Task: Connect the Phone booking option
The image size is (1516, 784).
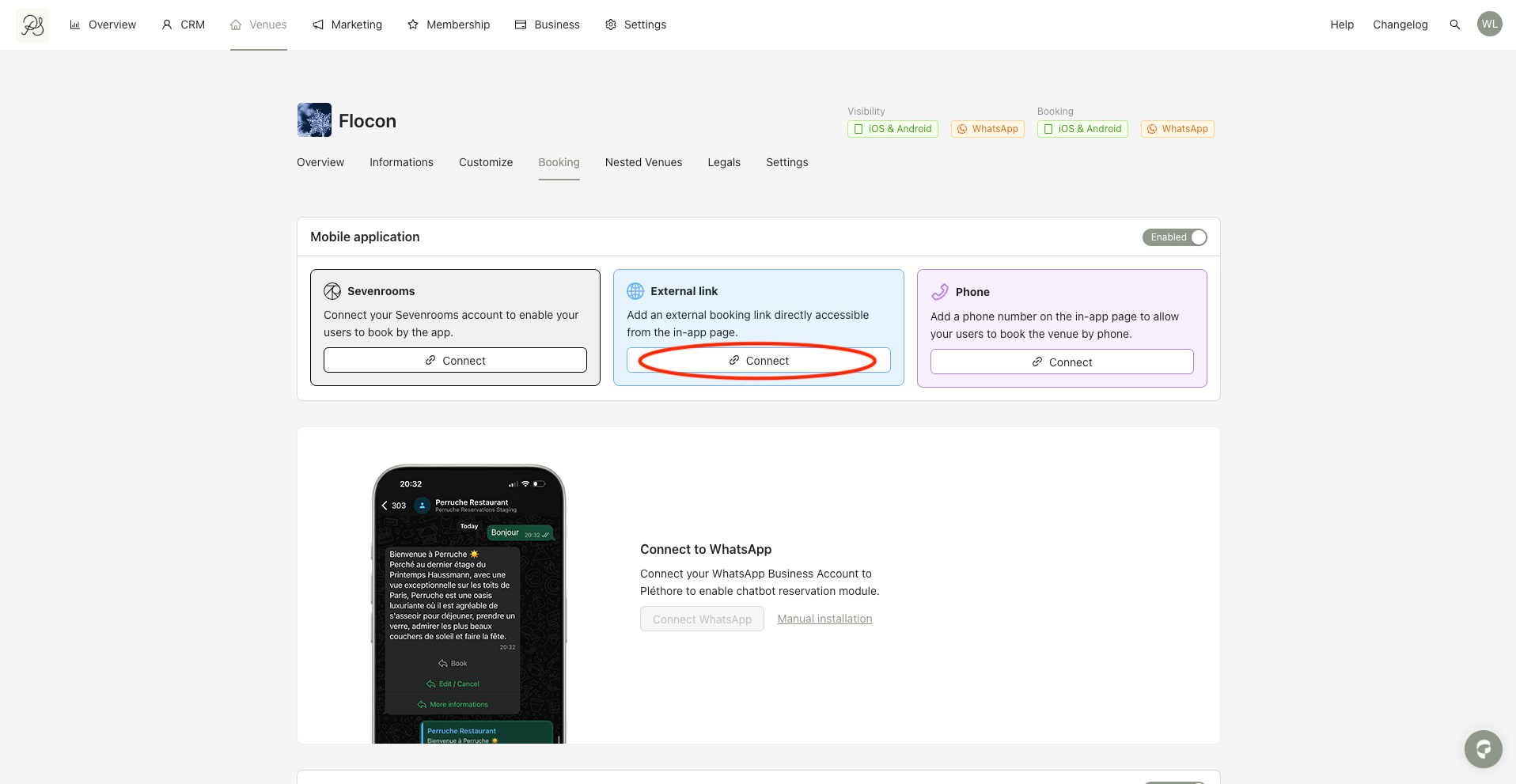Action: pyautogui.click(x=1062, y=362)
